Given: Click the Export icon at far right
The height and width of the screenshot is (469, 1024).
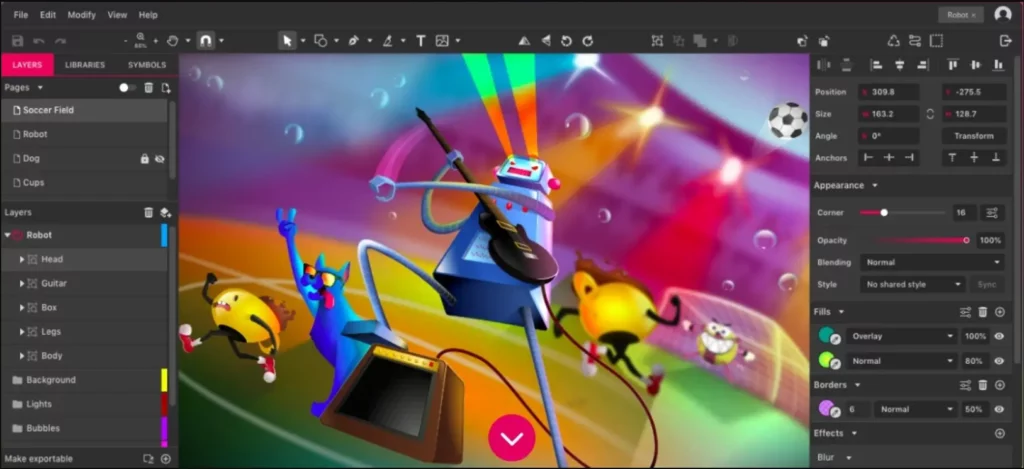Looking at the screenshot, I should coord(1005,40).
